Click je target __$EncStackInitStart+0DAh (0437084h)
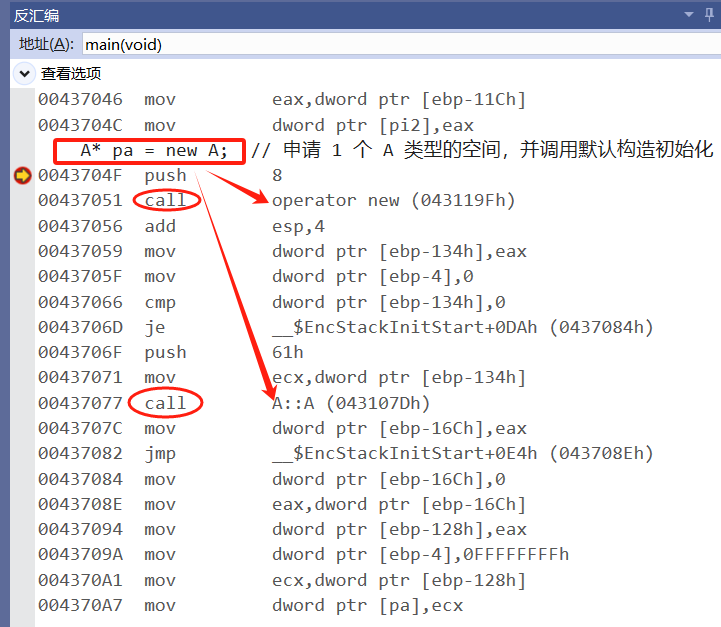 click(x=463, y=327)
